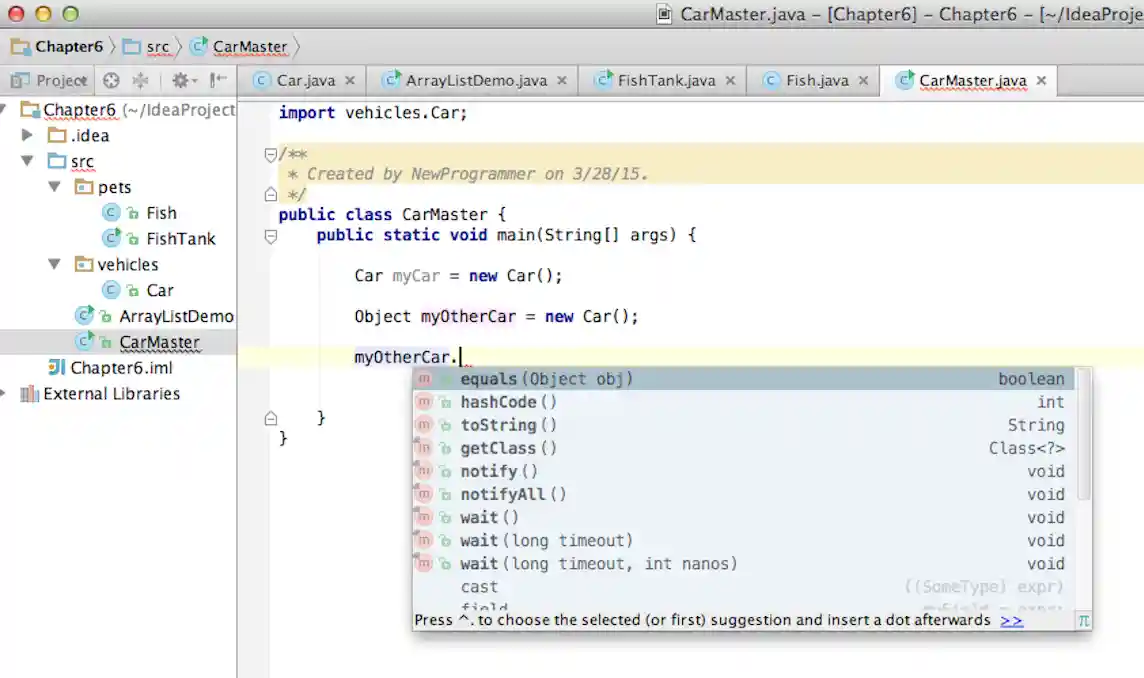Switch to ArrayListDemo.java tab
This screenshot has height=678, width=1144.
click(x=476, y=81)
